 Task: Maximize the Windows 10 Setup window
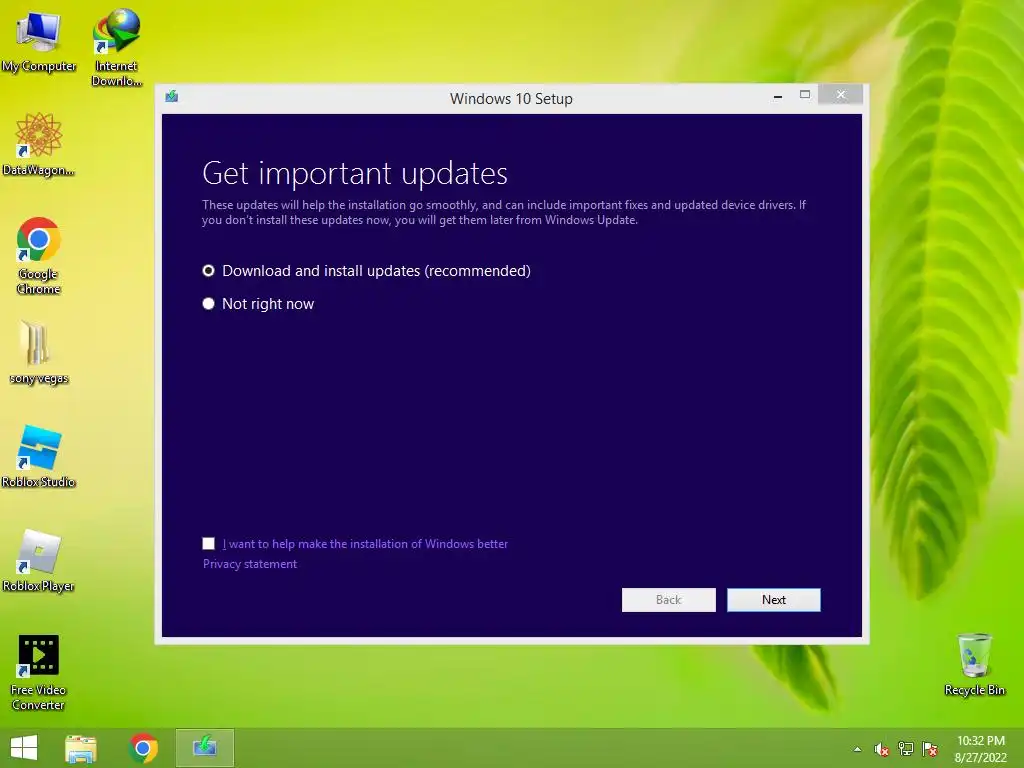point(805,95)
